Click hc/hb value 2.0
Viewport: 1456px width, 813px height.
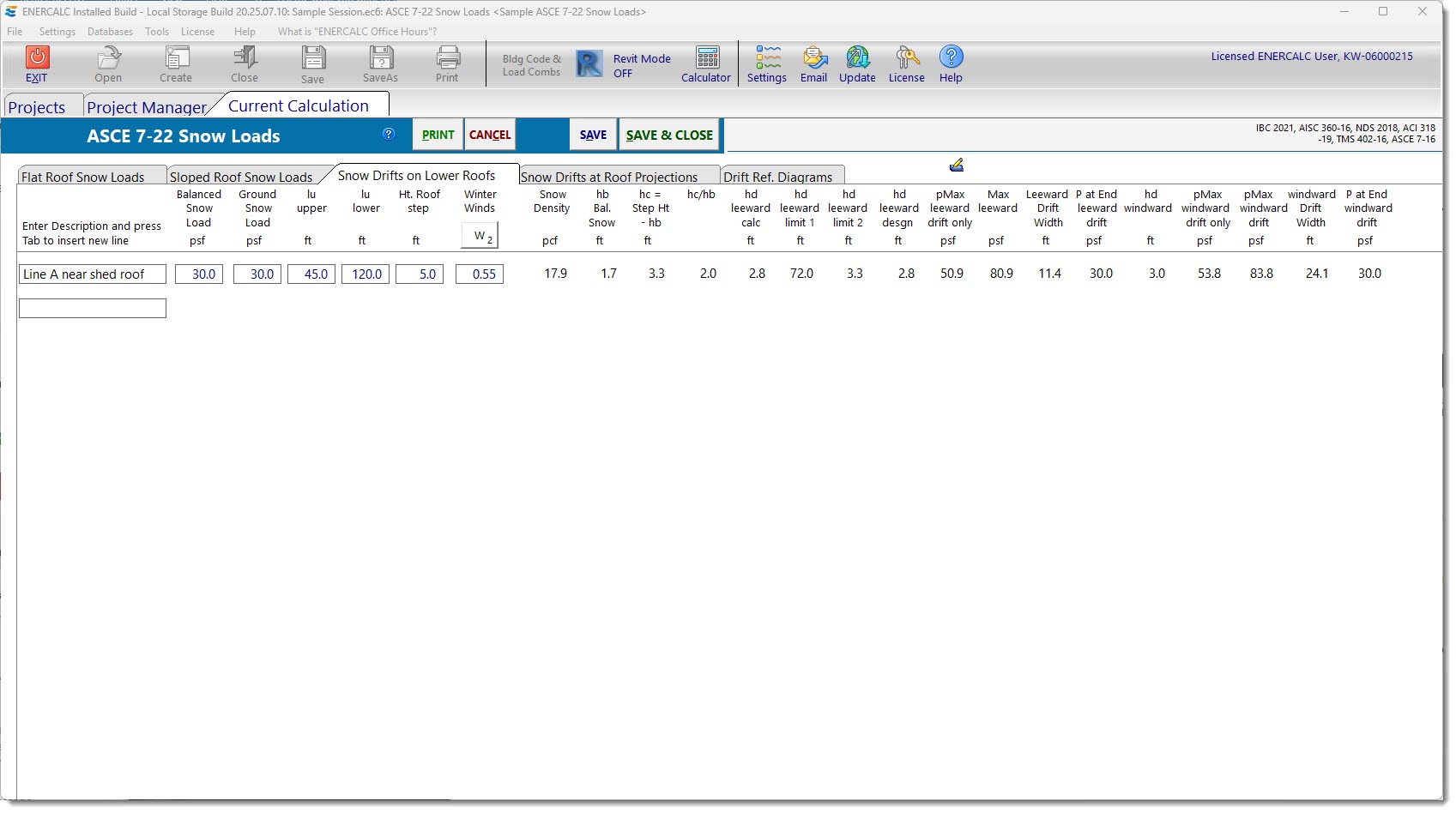tap(708, 274)
